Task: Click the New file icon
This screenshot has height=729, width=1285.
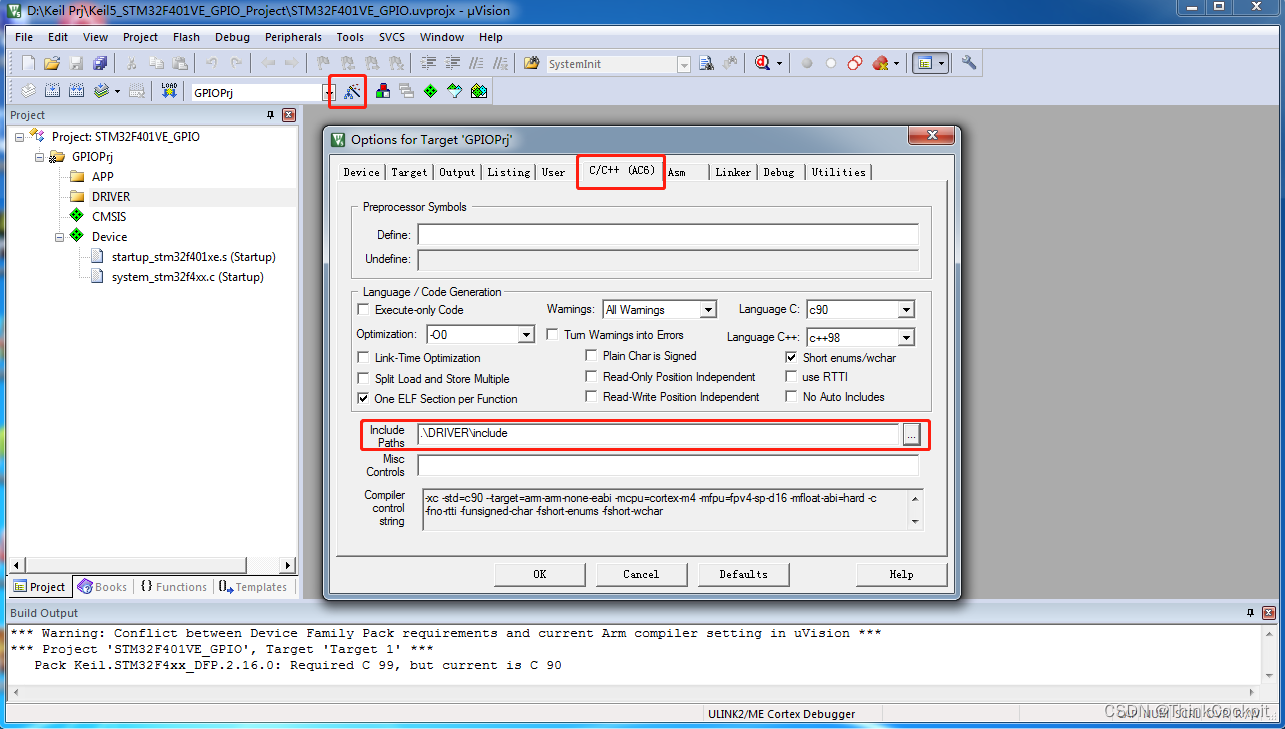Action: click(28, 63)
